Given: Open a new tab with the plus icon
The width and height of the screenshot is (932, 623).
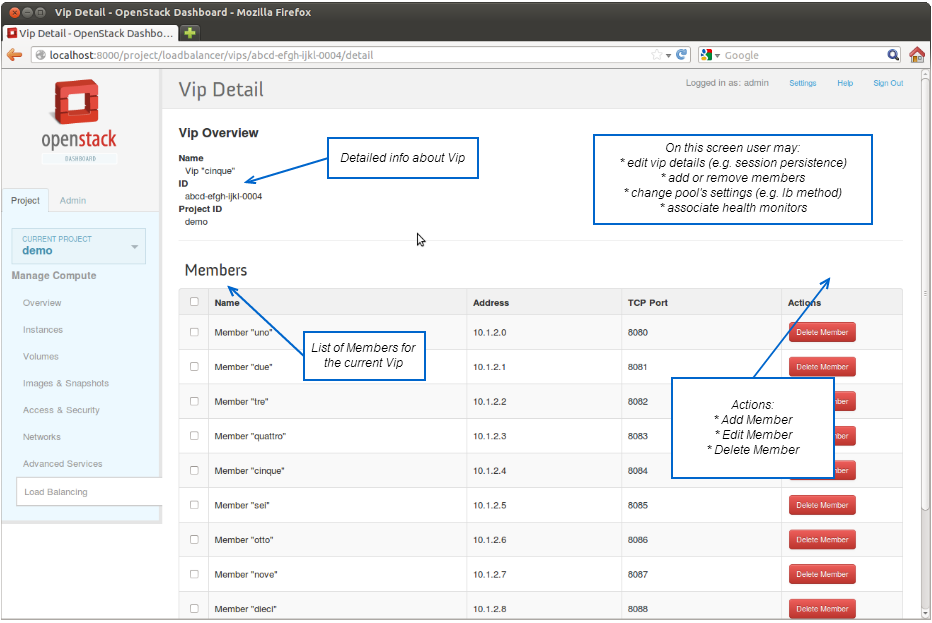Looking at the screenshot, I should [x=190, y=33].
